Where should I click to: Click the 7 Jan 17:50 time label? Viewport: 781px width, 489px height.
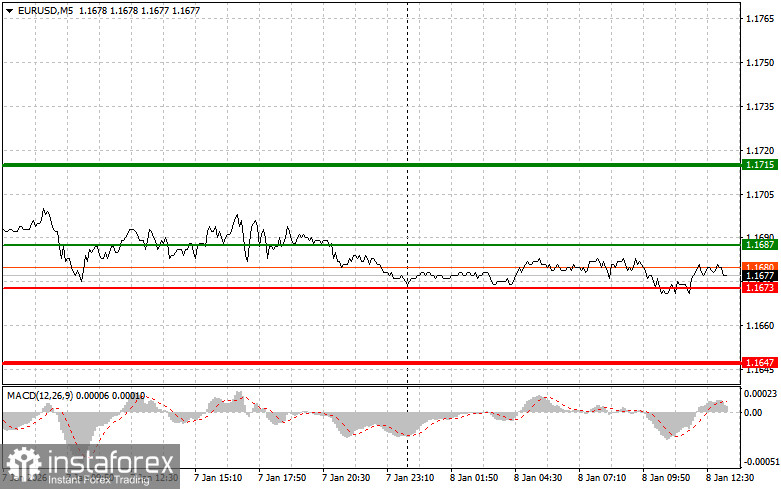pos(282,478)
